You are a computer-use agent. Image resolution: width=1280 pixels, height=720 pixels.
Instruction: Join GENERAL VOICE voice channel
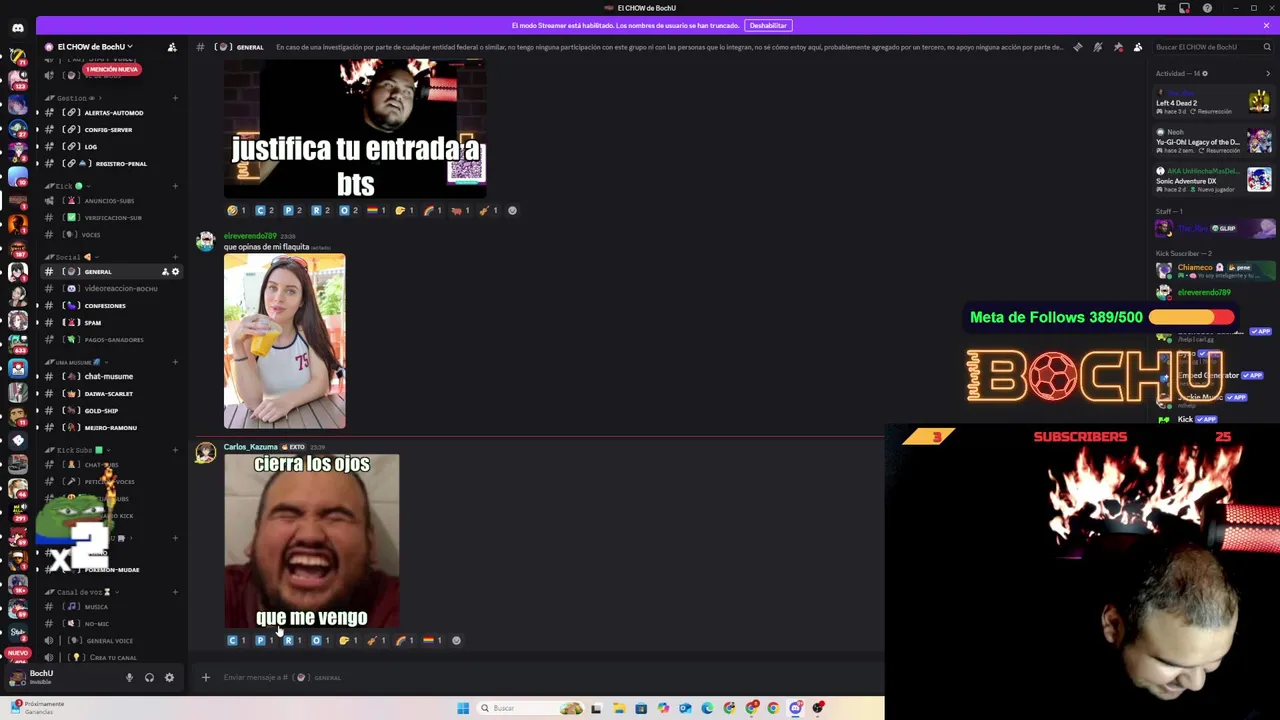pos(110,640)
